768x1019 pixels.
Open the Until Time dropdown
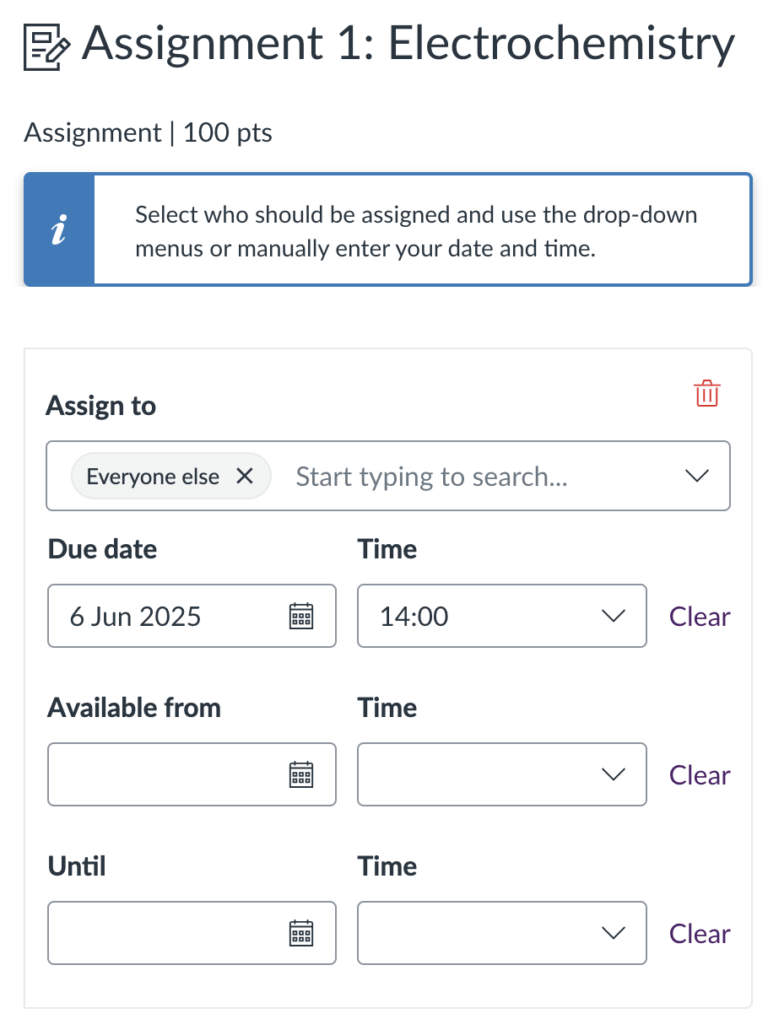click(x=614, y=933)
